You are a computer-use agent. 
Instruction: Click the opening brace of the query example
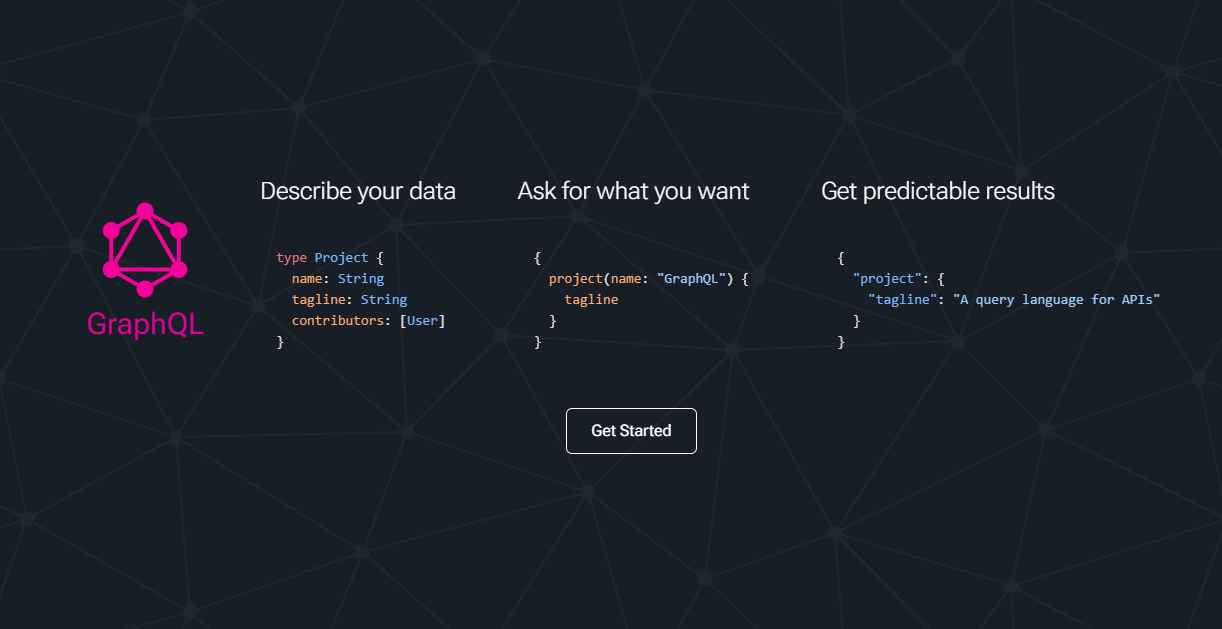click(x=538, y=257)
